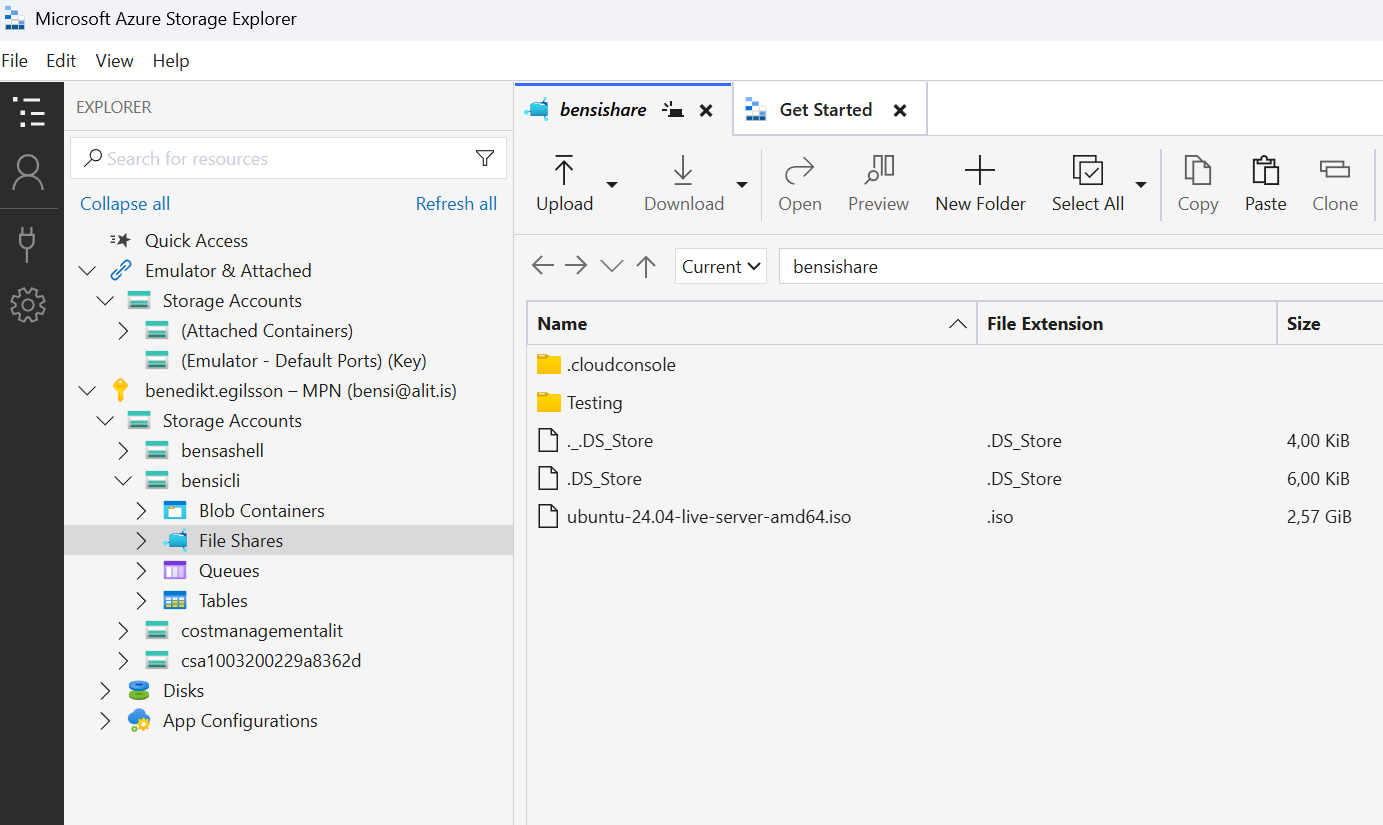Click the Copy toolbar button
This screenshot has height=825, width=1383.
1198,184
